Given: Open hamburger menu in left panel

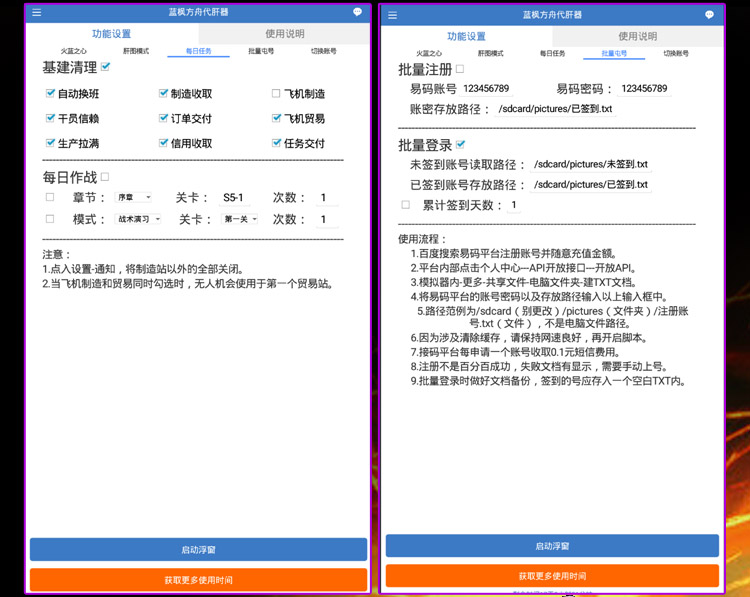Looking at the screenshot, I should pos(36,12).
